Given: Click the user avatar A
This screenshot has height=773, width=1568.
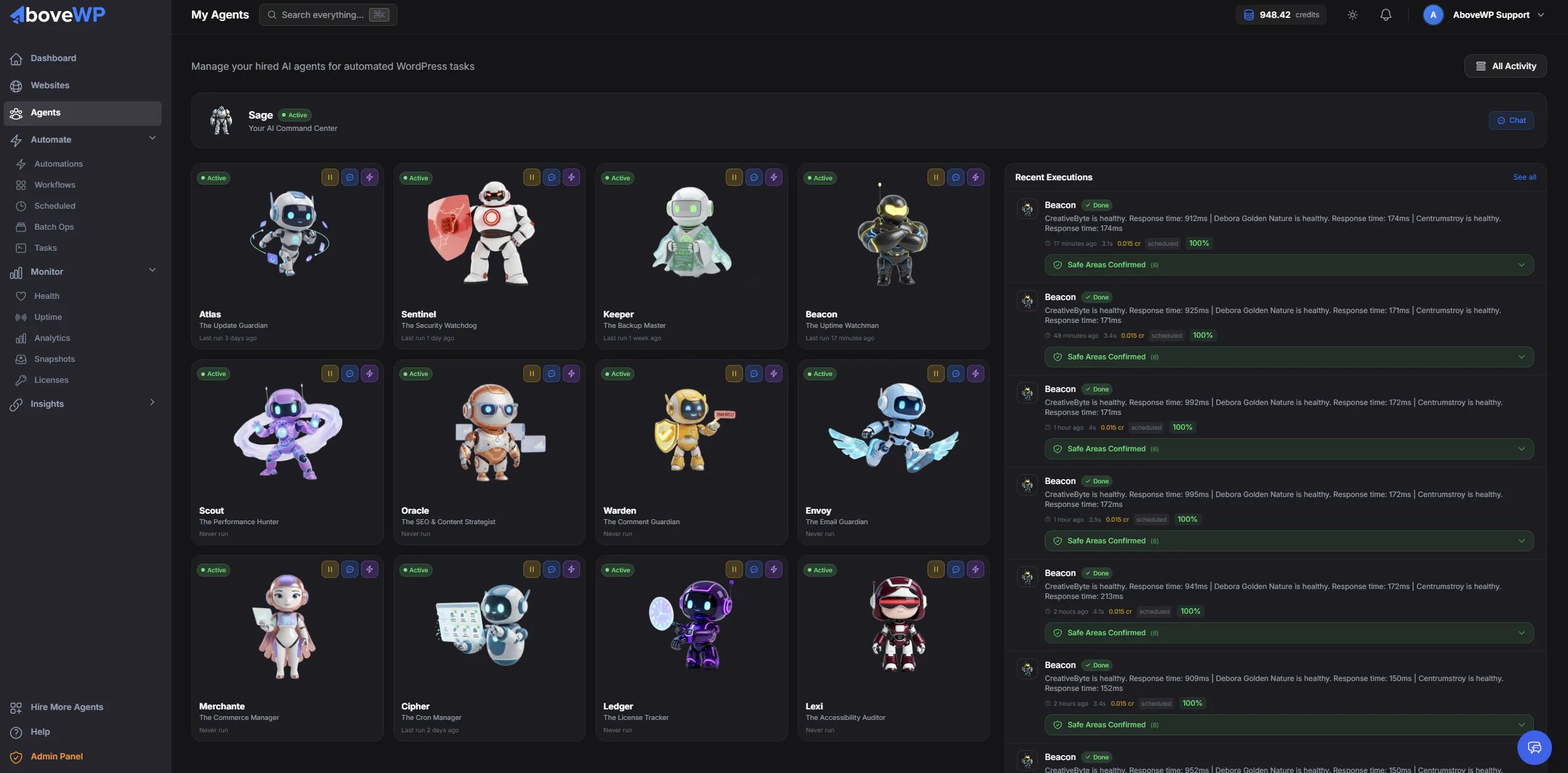Looking at the screenshot, I should click(1433, 15).
